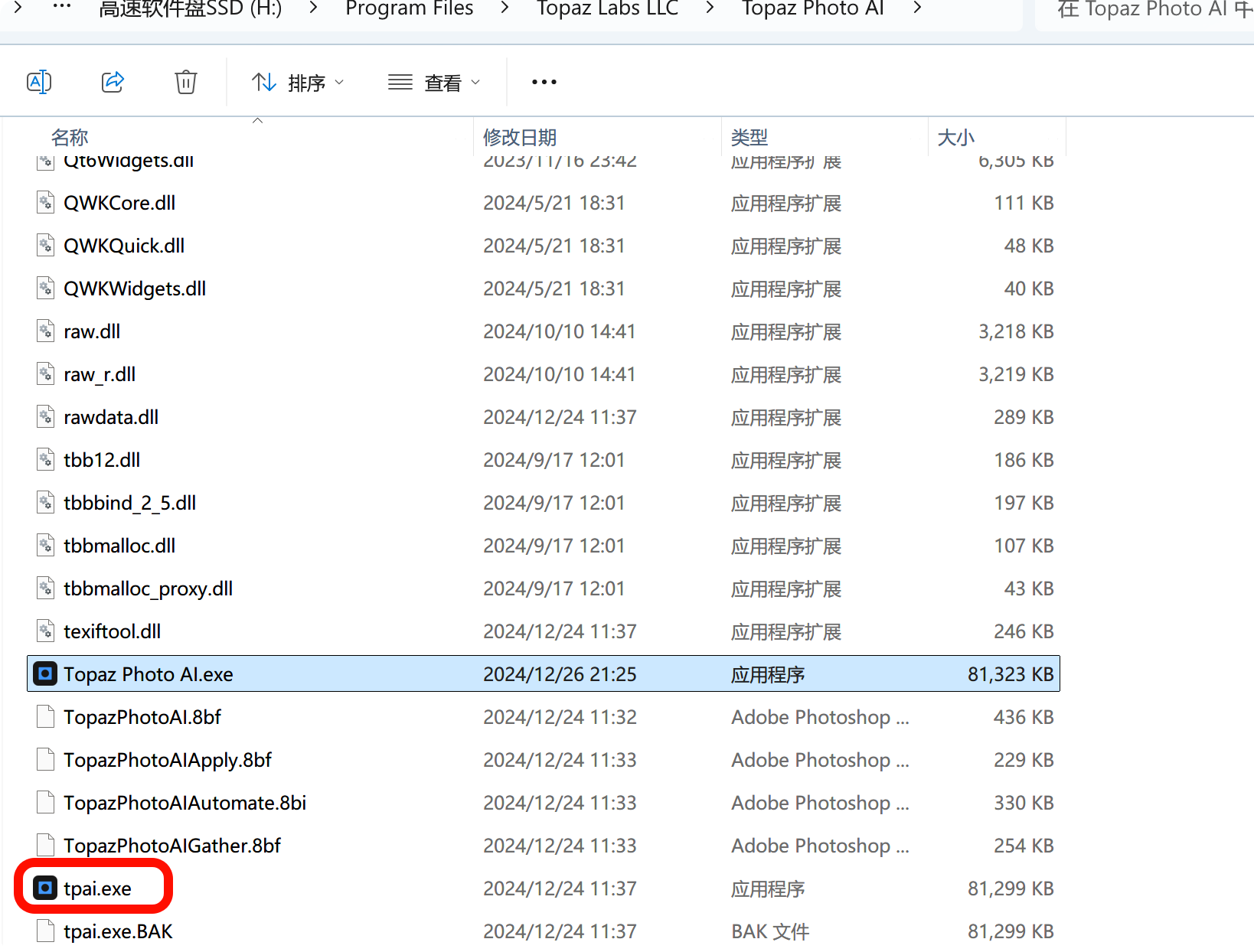The height and width of the screenshot is (952, 1254).
Task: Select the tpai.exe.BAK file icon
Action: click(x=46, y=931)
